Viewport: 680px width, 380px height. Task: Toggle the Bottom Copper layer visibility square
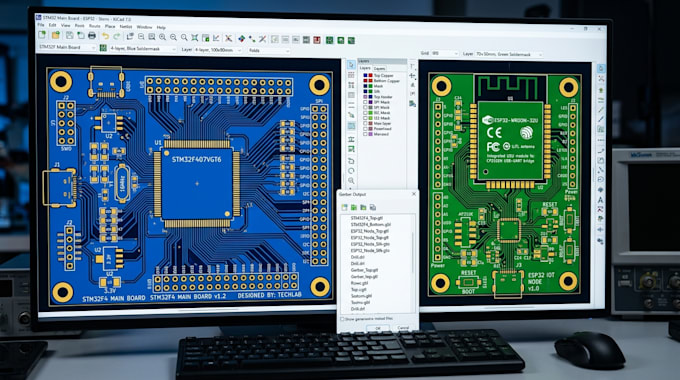(365, 81)
